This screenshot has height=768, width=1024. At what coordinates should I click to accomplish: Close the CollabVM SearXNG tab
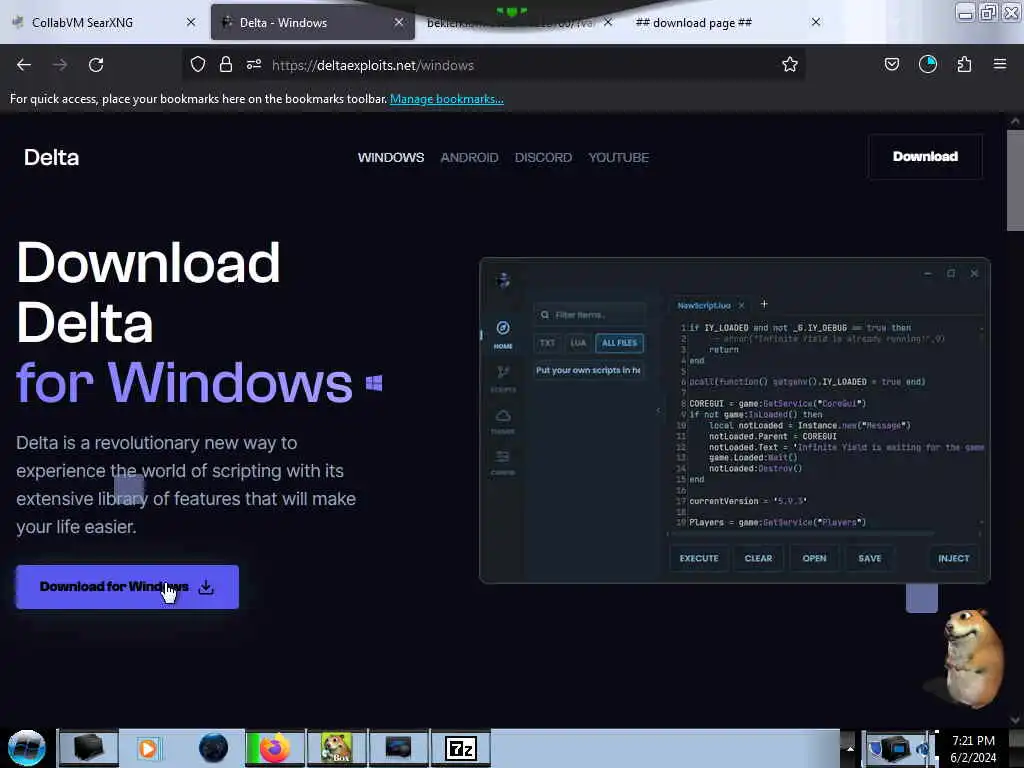191,22
